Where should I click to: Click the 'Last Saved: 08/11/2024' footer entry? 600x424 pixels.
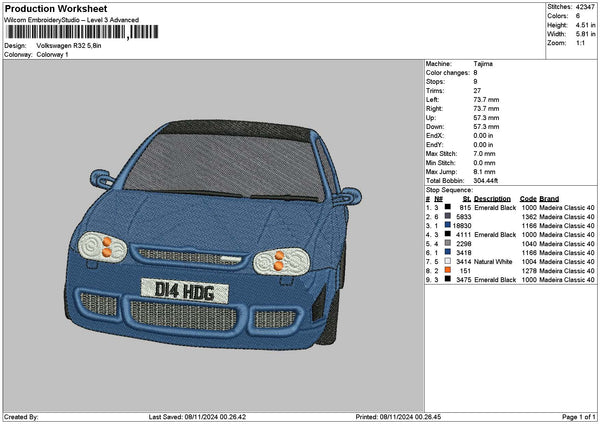197,417
